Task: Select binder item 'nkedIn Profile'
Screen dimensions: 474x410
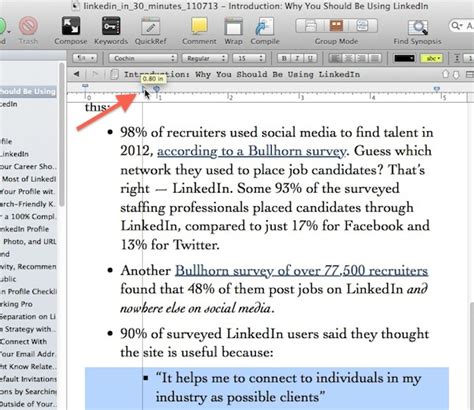Action: pos(24,229)
